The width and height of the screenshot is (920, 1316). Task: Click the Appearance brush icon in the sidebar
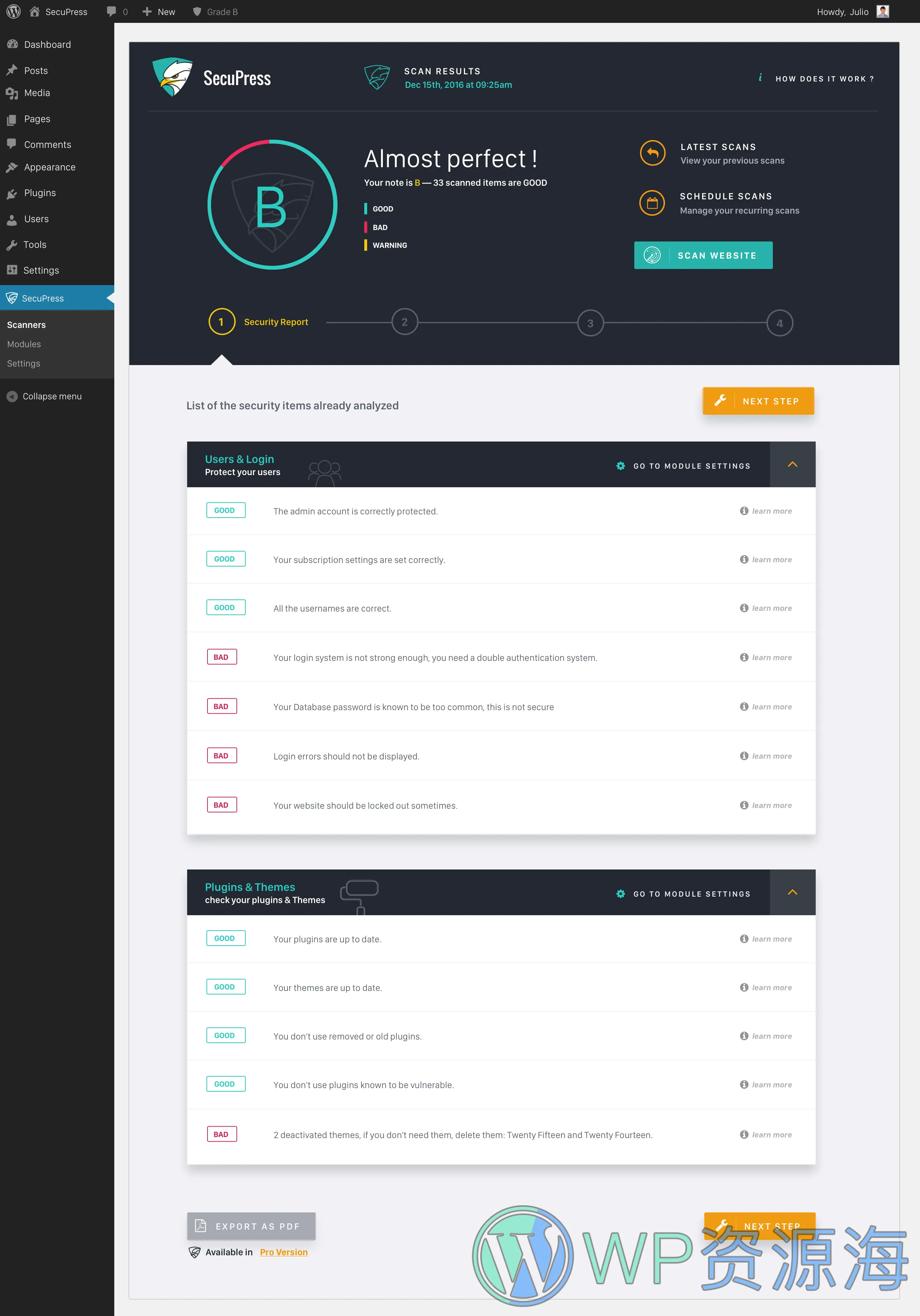12,168
